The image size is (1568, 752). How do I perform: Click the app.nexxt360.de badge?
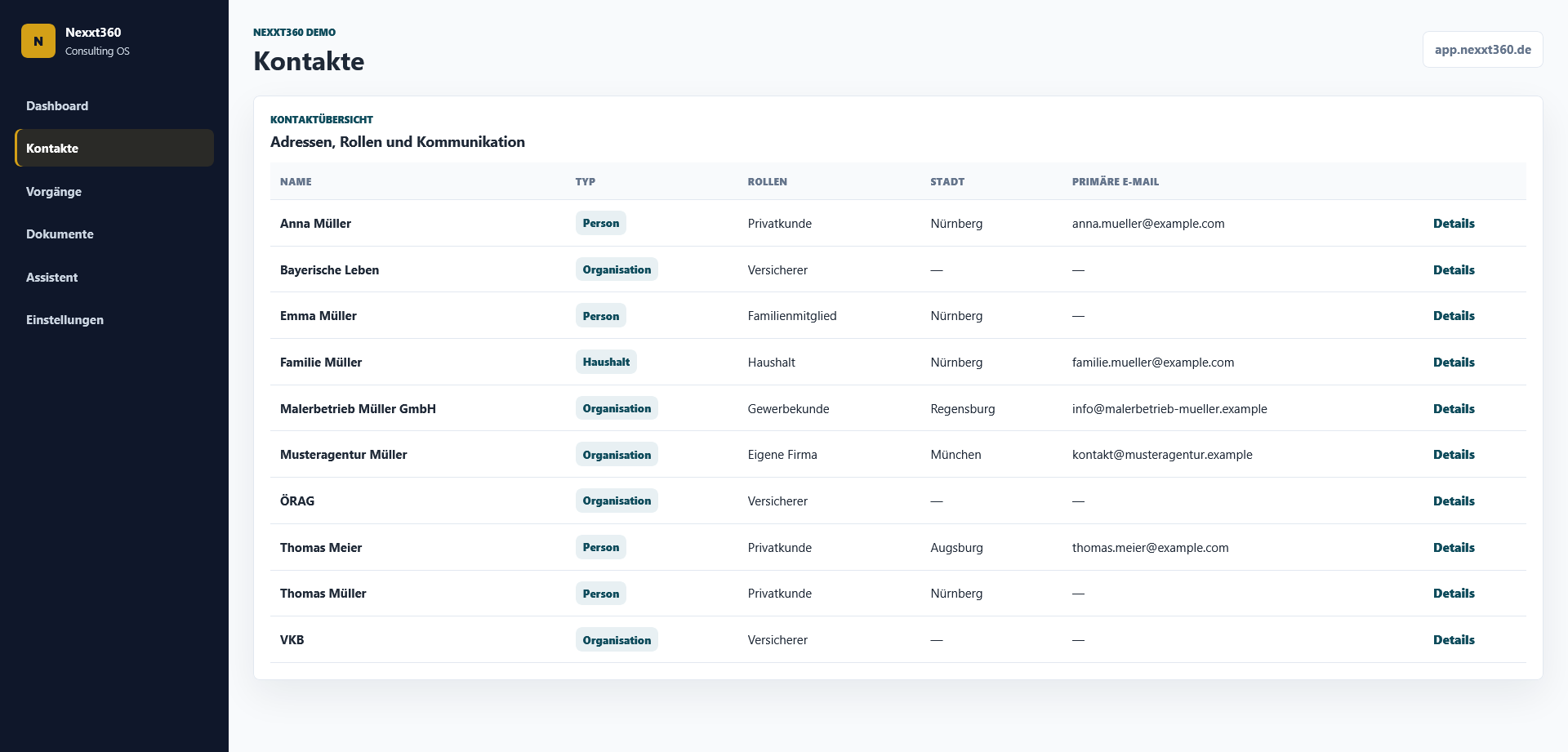1482,50
